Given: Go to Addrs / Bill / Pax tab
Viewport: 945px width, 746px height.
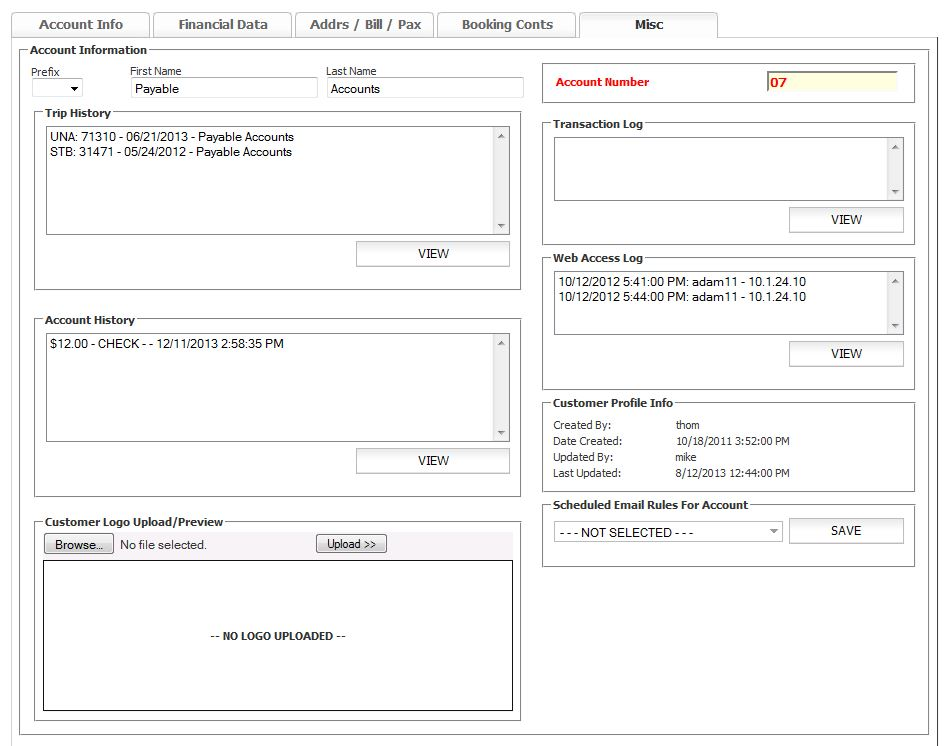Looking at the screenshot, I should pyautogui.click(x=365, y=25).
